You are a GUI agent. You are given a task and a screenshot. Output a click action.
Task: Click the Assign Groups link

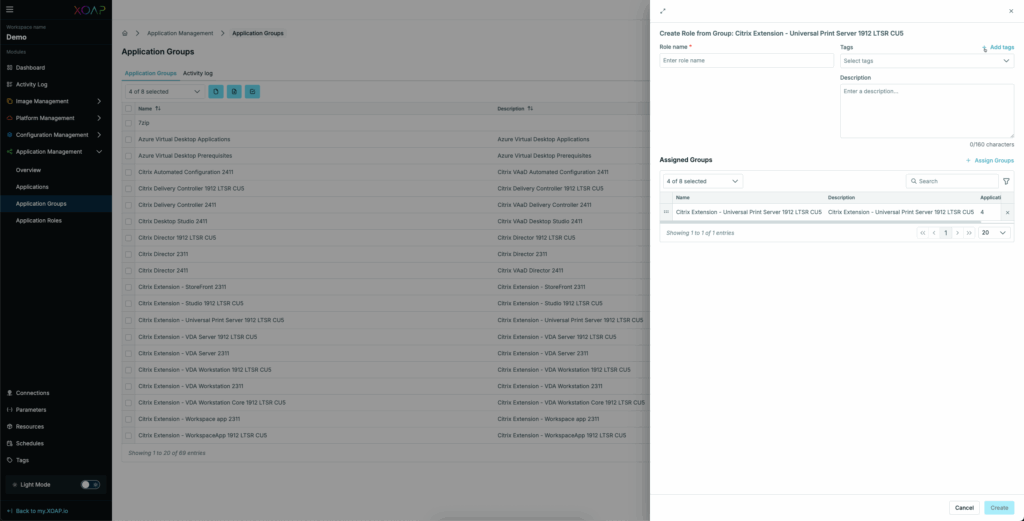(x=990, y=160)
